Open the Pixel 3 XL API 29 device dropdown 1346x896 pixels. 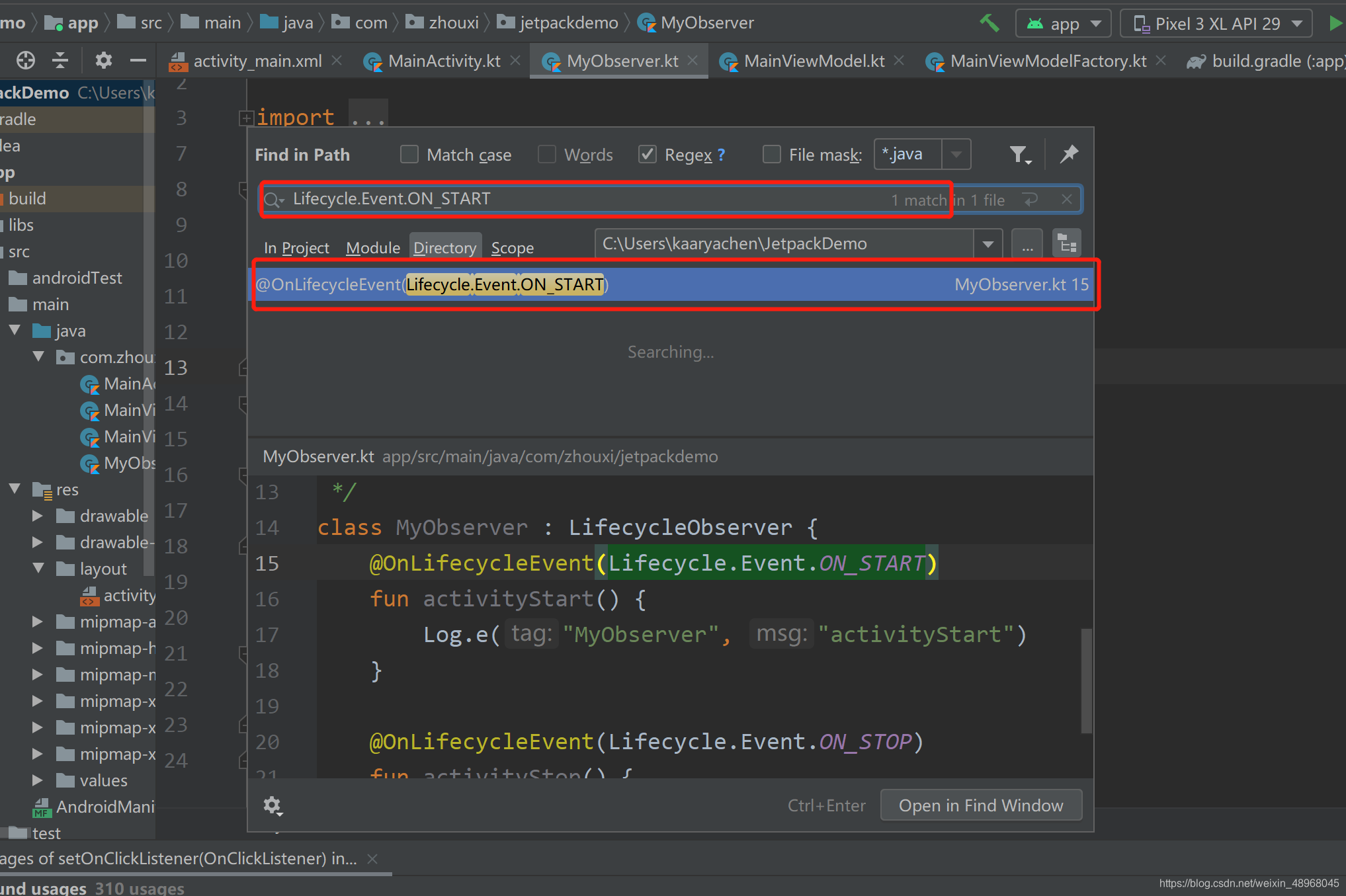pyautogui.click(x=1216, y=24)
